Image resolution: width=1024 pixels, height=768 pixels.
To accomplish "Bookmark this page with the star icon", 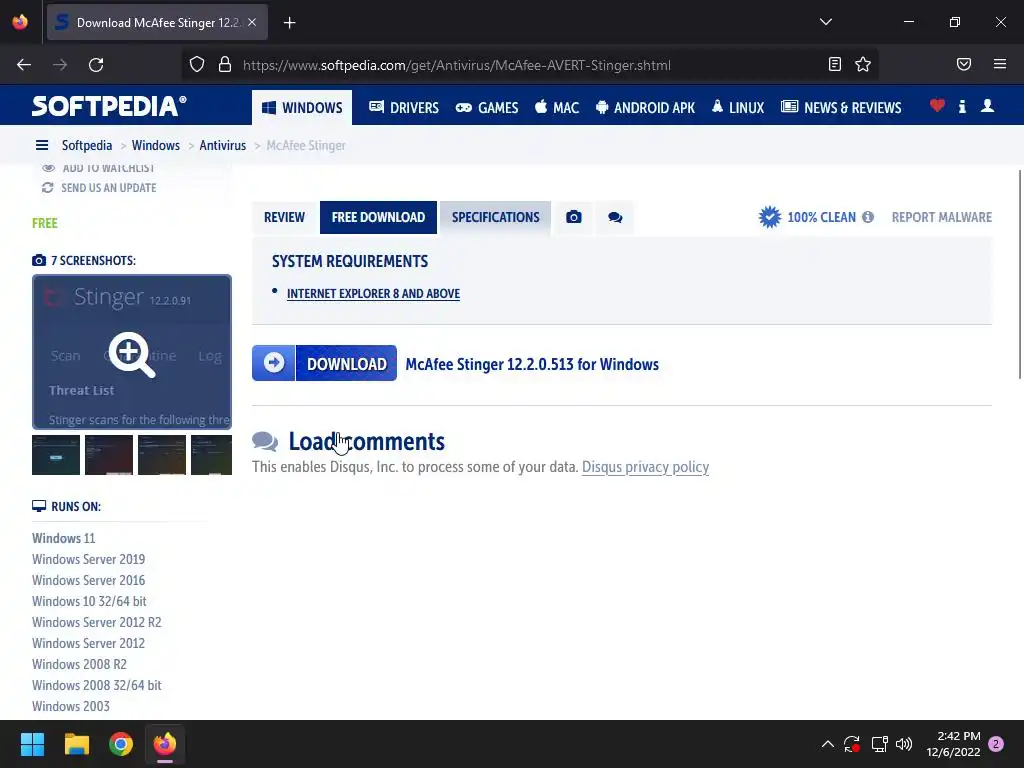I will pos(863,64).
